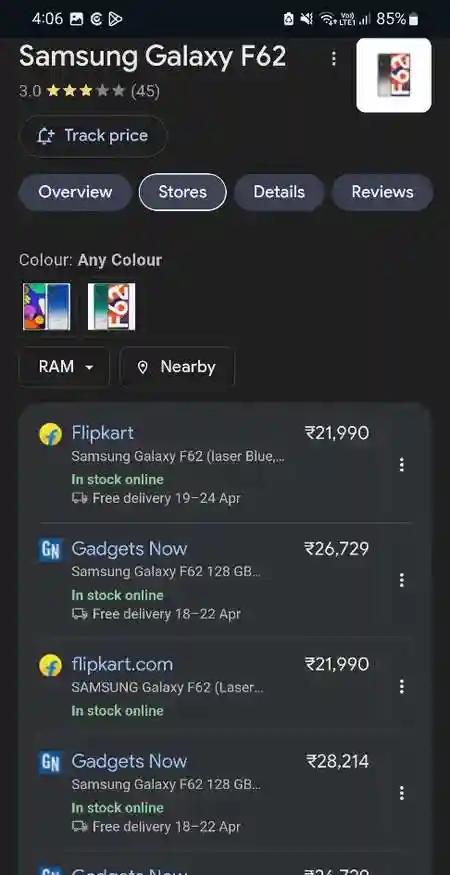Tap the star rating with 45 reviews
This screenshot has width=450, height=875.
tap(89, 91)
